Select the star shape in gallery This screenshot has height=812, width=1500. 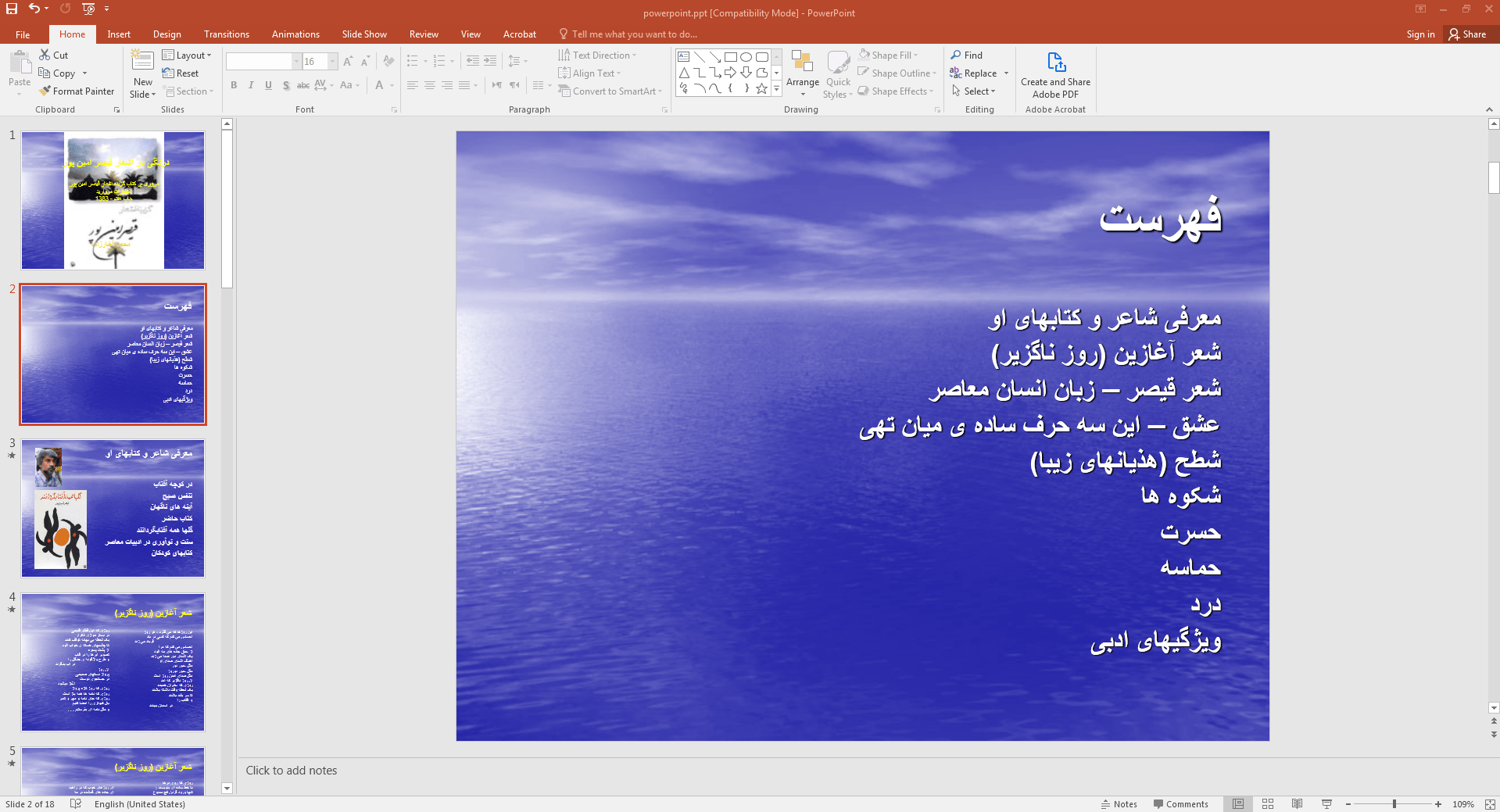[761, 88]
